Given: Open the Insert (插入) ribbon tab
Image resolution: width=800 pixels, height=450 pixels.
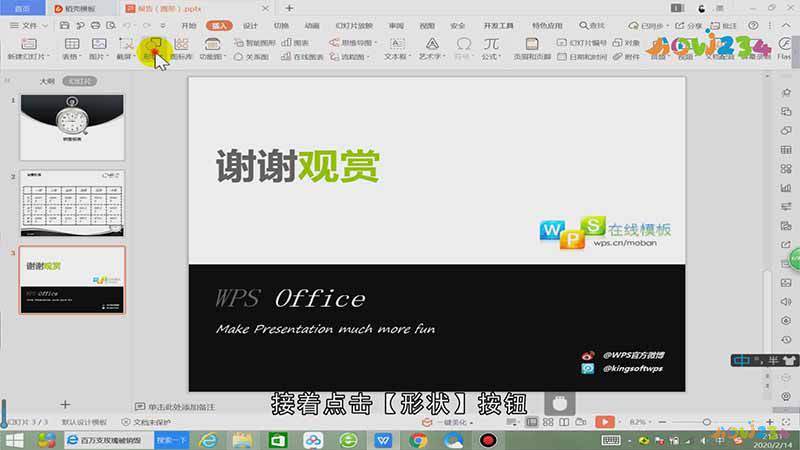Looking at the screenshot, I should pos(219,25).
